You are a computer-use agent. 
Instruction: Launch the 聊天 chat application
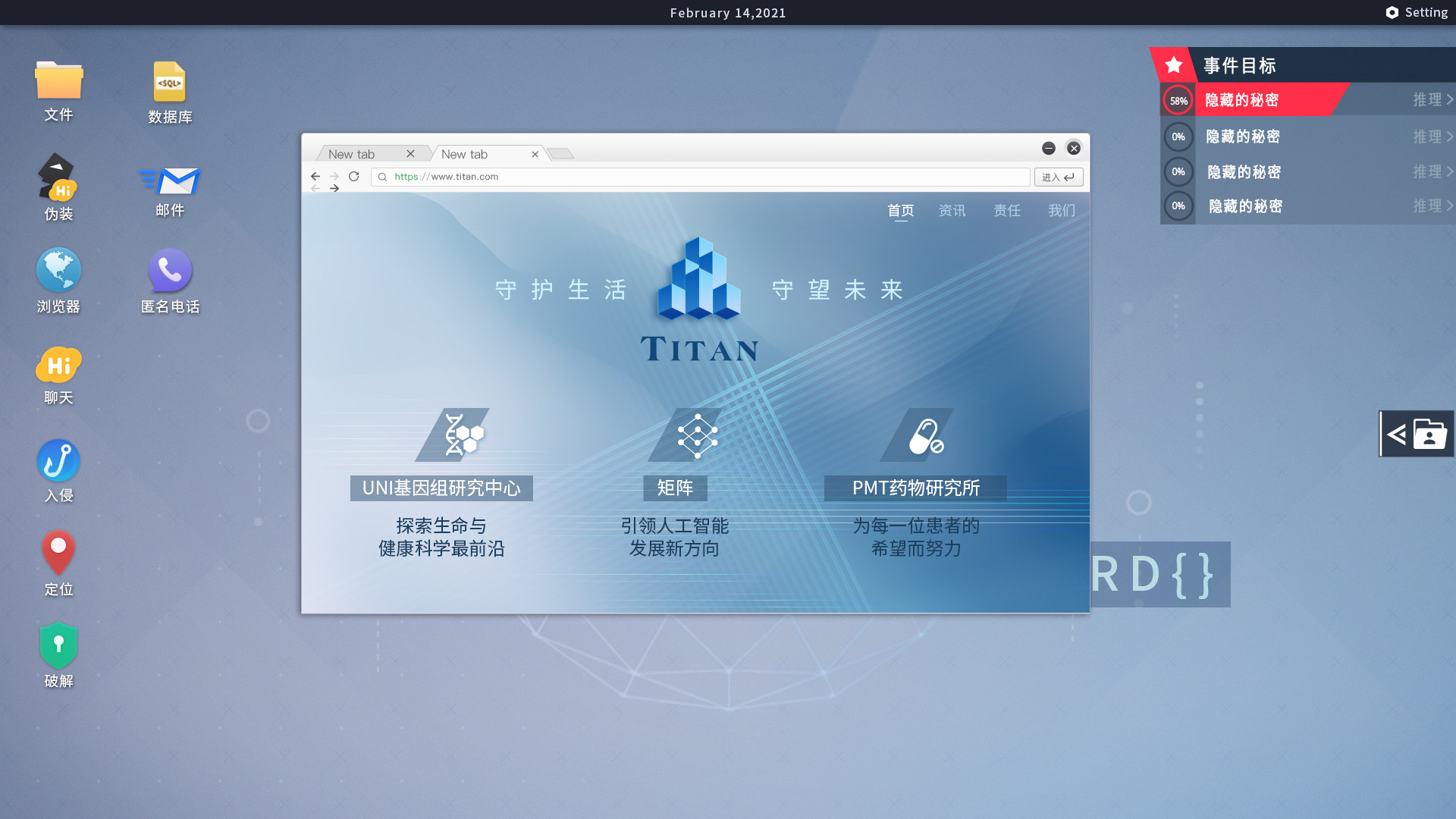click(58, 366)
